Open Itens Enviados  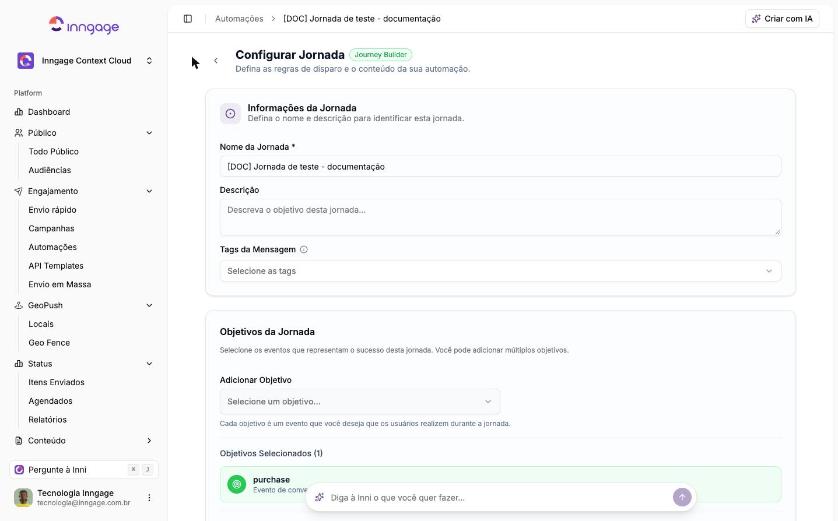click(56, 382)
